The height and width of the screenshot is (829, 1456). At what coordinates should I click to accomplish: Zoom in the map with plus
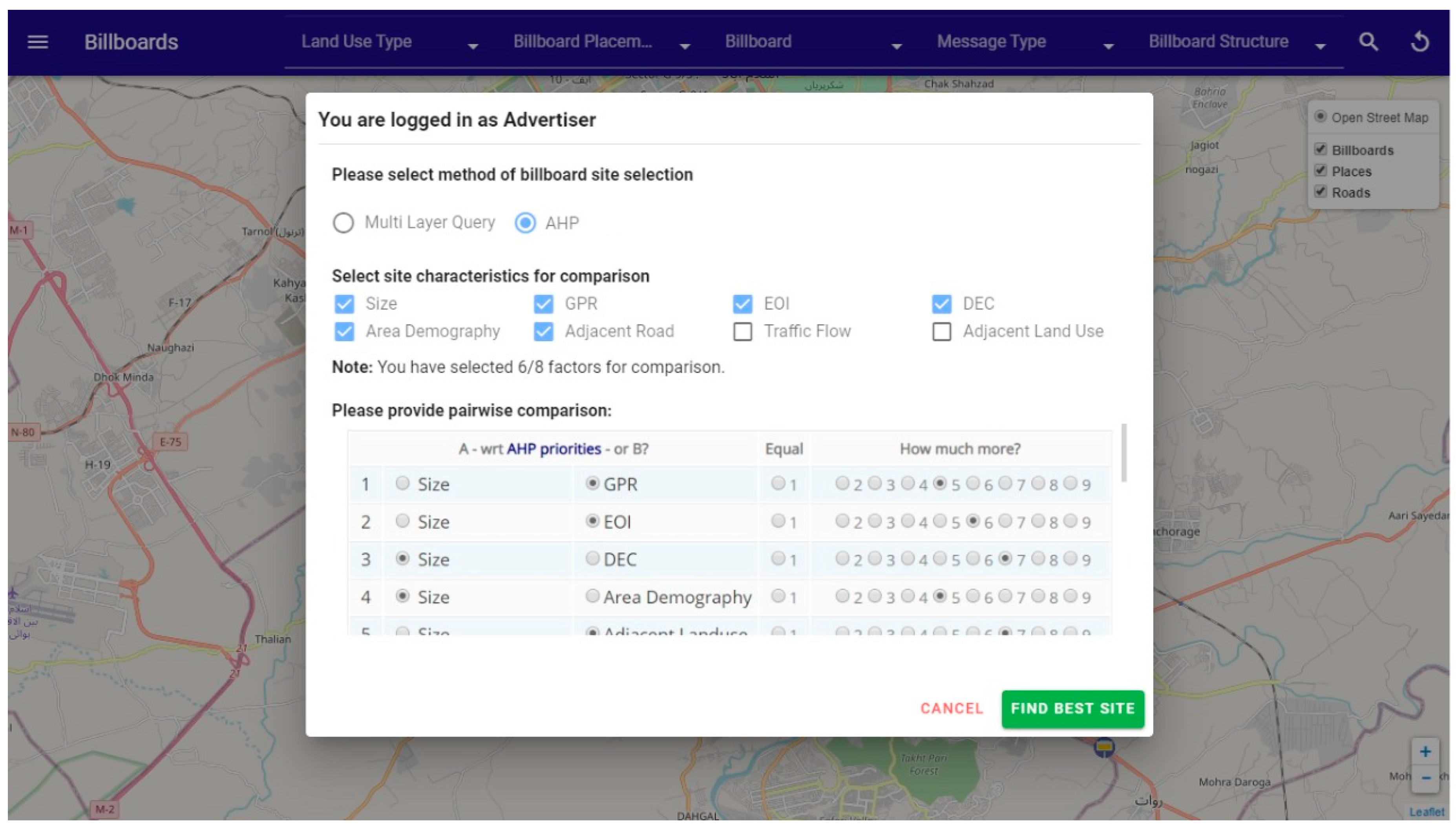pos(1425,752)
